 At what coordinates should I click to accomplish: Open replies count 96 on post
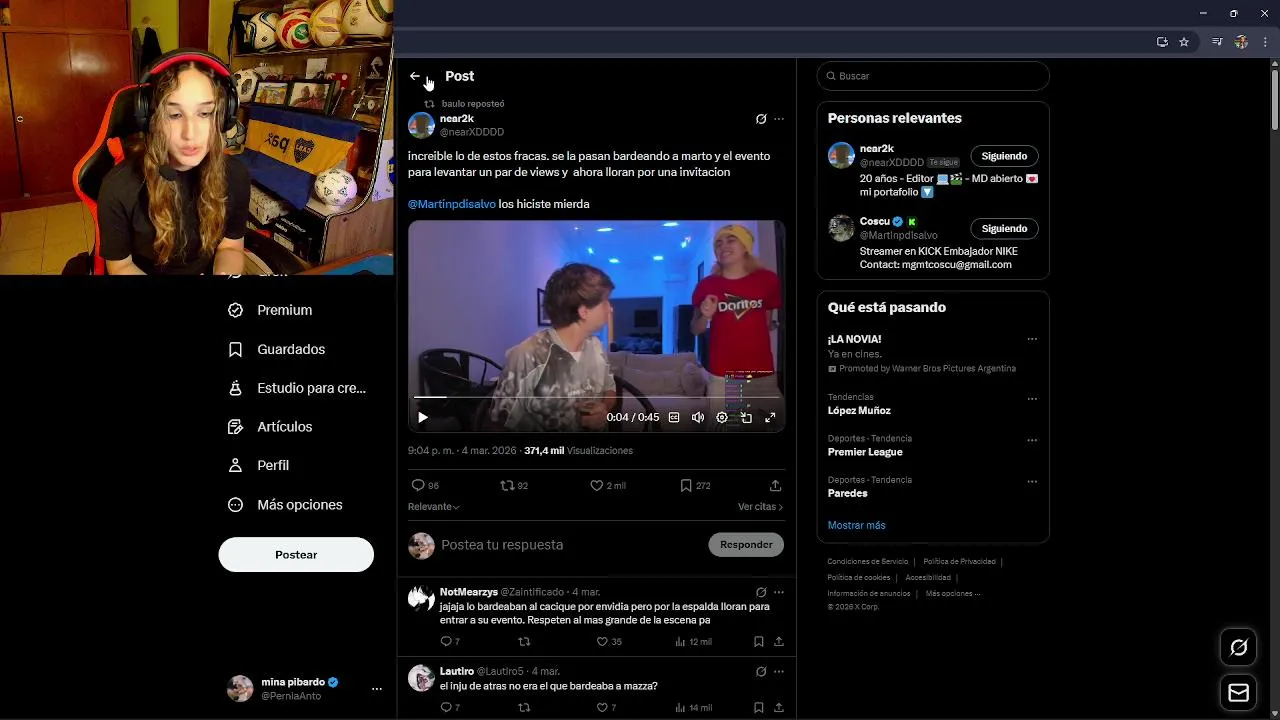[x=425, y=485]
